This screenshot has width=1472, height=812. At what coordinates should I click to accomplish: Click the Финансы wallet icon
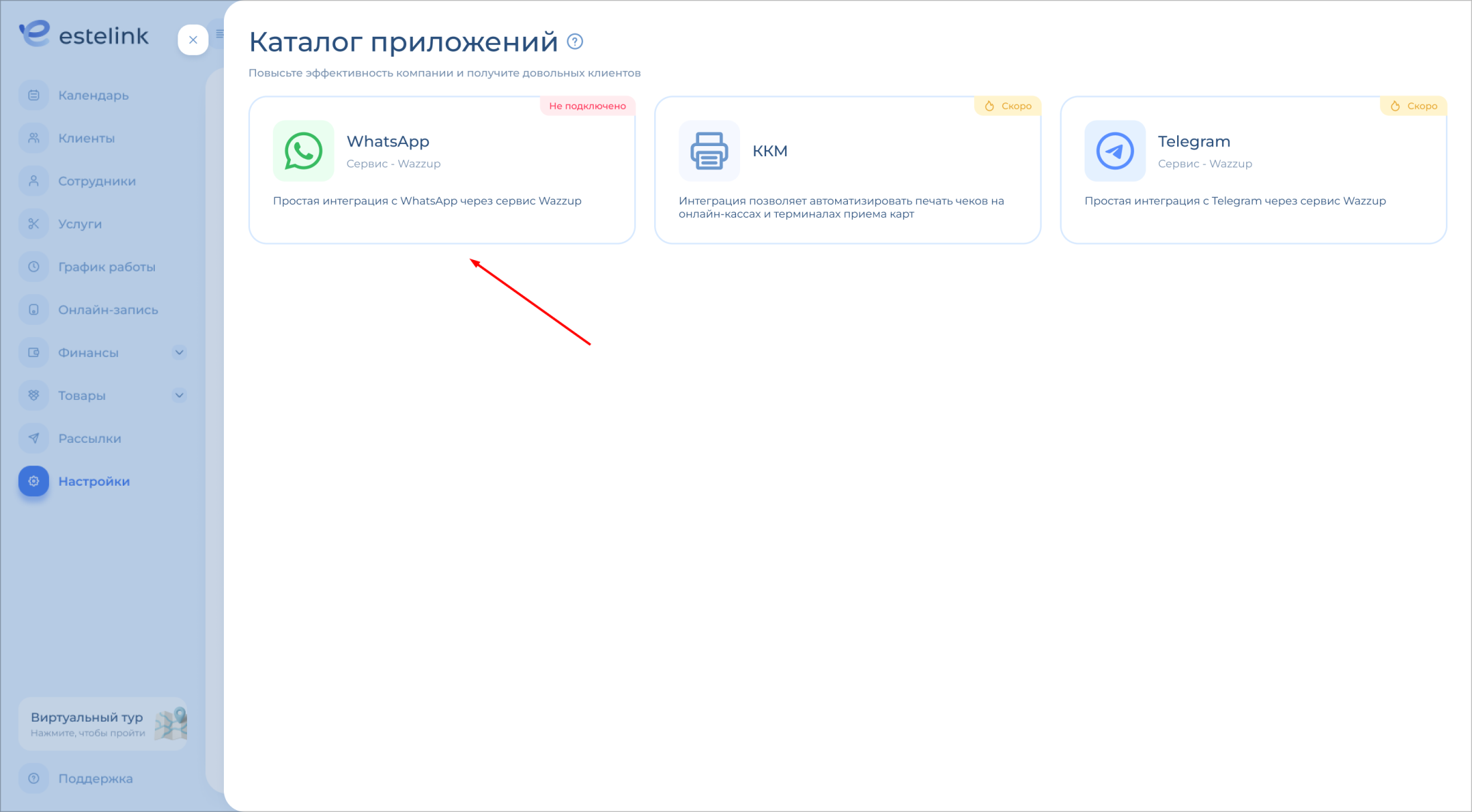34,352
